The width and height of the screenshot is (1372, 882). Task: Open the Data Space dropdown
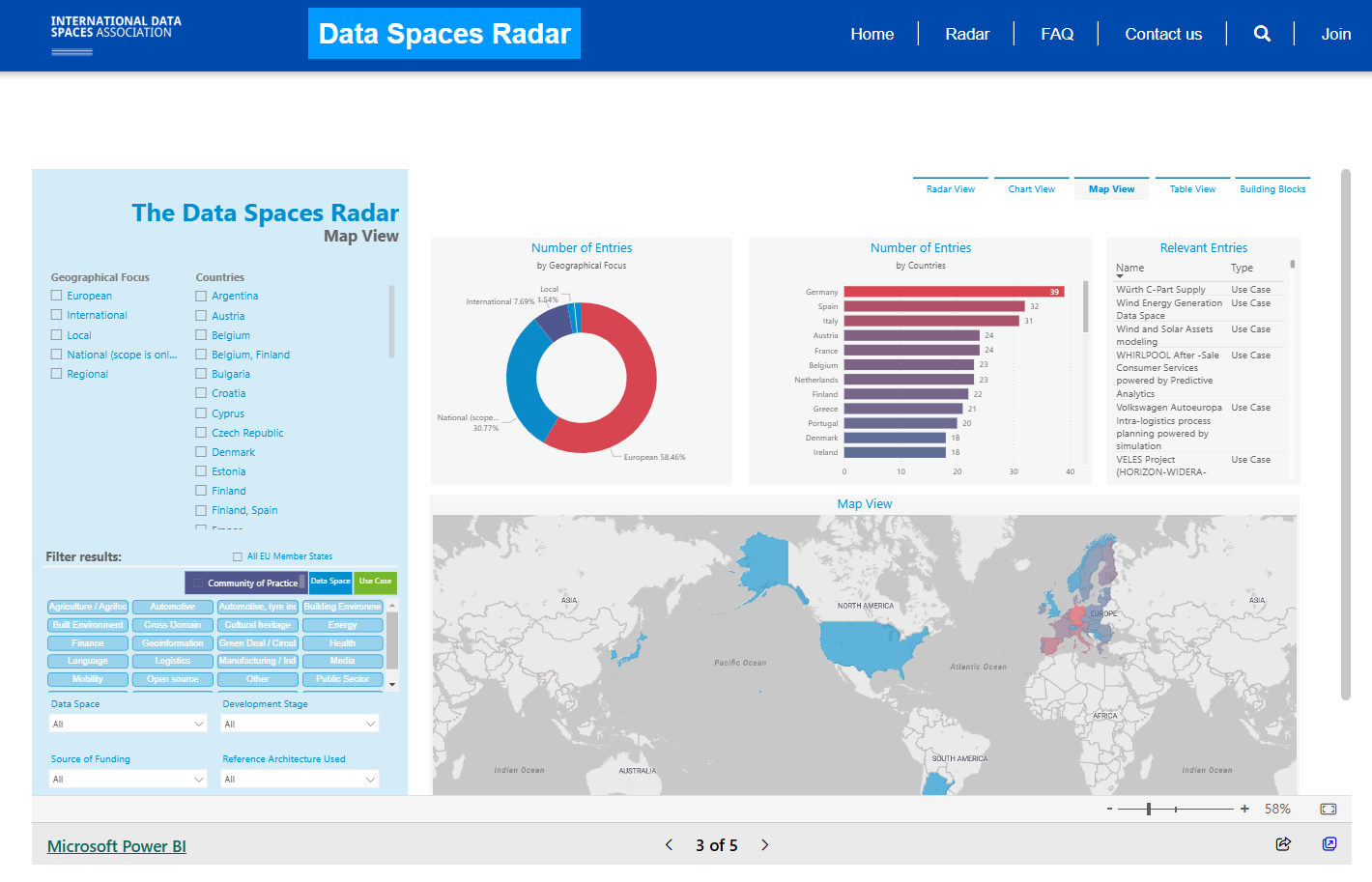(129, 724)
